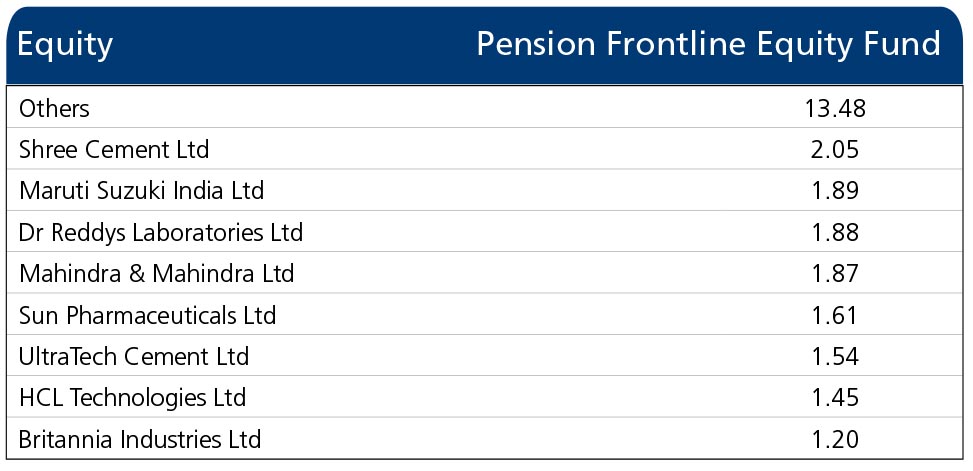
Task: Click the 1.61 value cell
Action: click(835, 315)
